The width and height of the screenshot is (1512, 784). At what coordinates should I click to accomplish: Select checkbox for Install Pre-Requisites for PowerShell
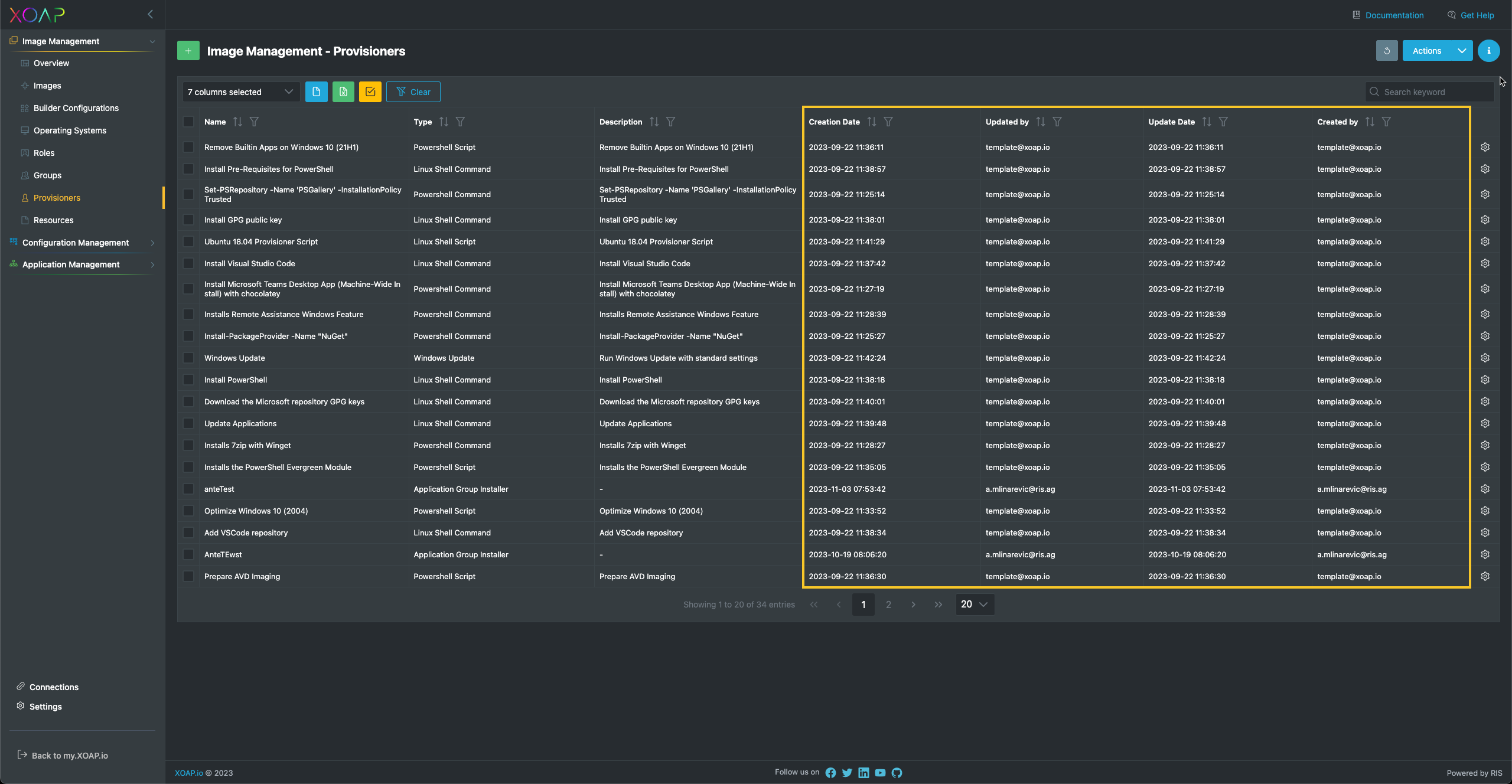(188, 169)
